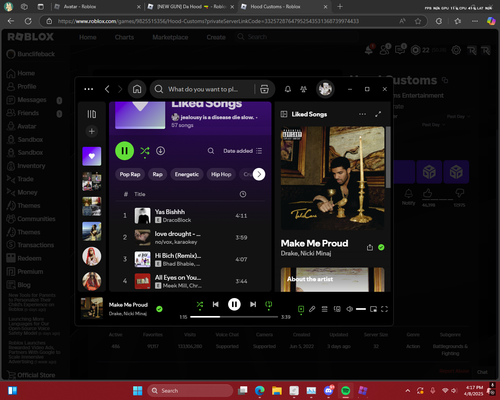
Task: Mute the Spotify volume
Action: (x=349, y=309)
